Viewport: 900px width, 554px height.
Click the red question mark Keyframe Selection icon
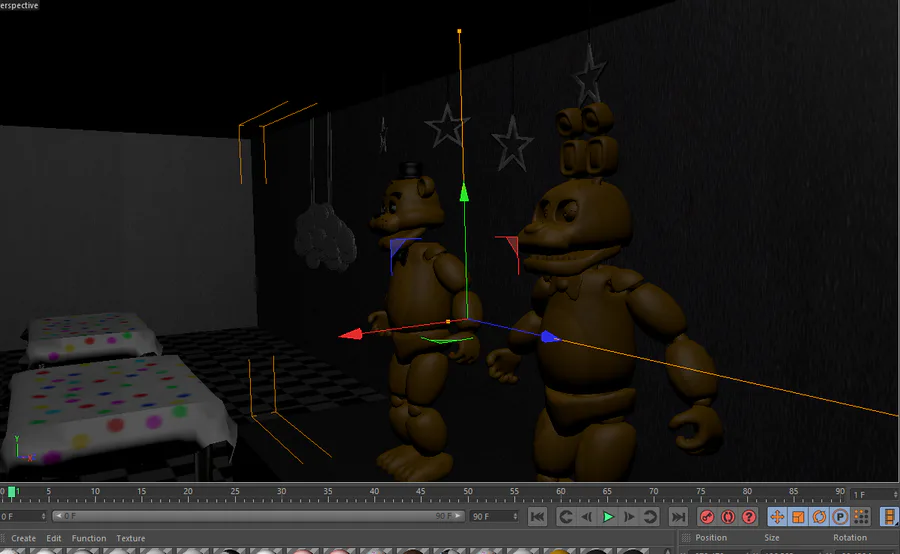click(x=749, y=517)
